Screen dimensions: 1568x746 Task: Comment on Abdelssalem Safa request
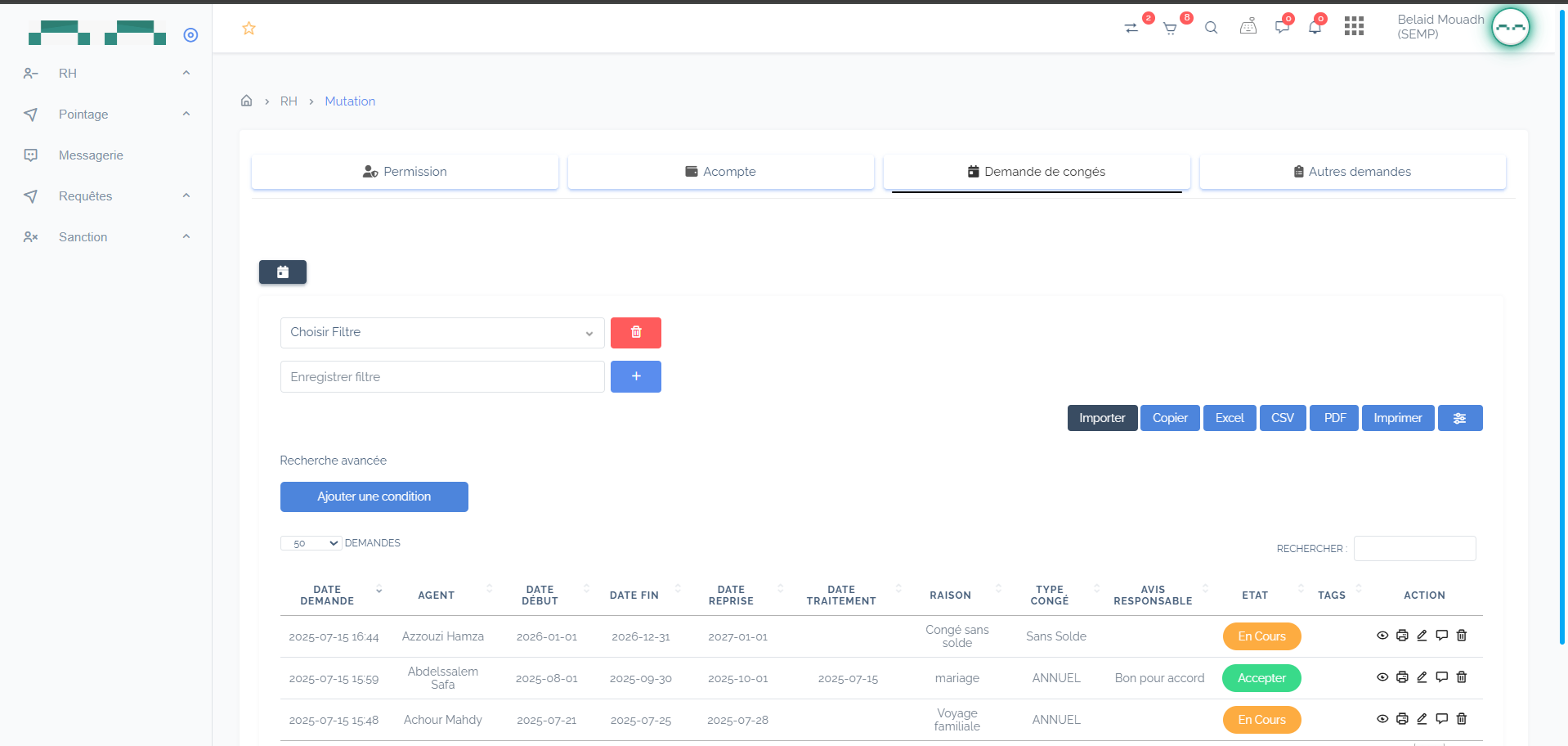(1442, 677)
